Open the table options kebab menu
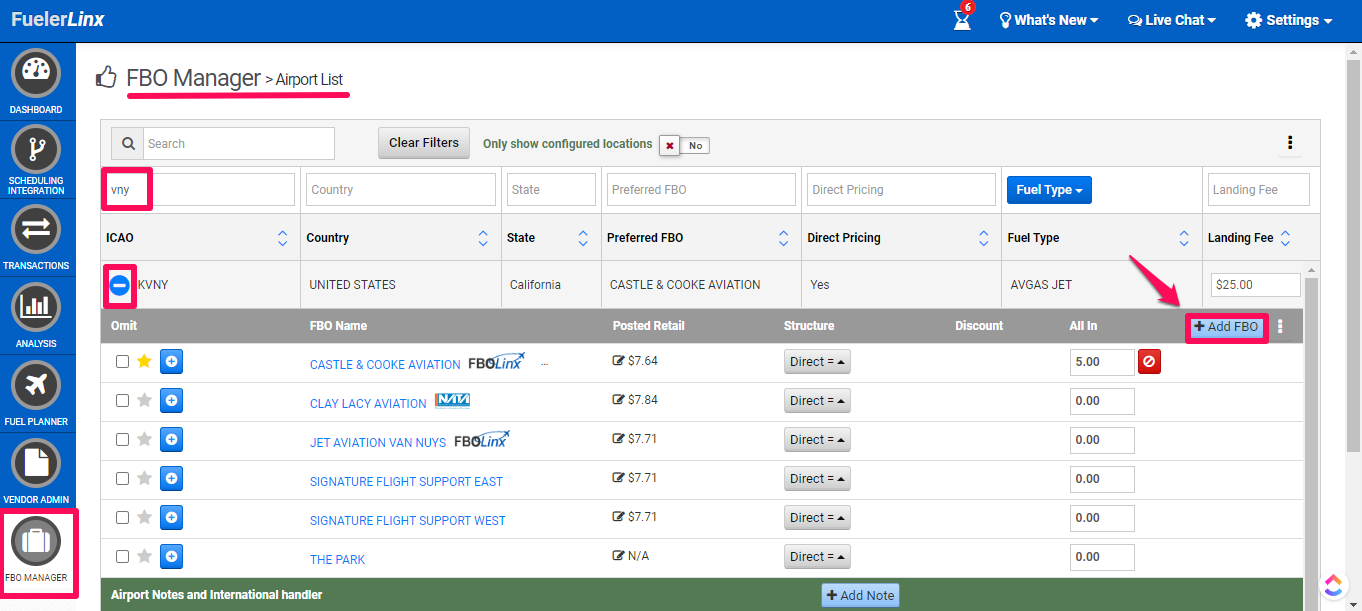This screenshot has width=1362, height=611. (x=1290, y=143)
